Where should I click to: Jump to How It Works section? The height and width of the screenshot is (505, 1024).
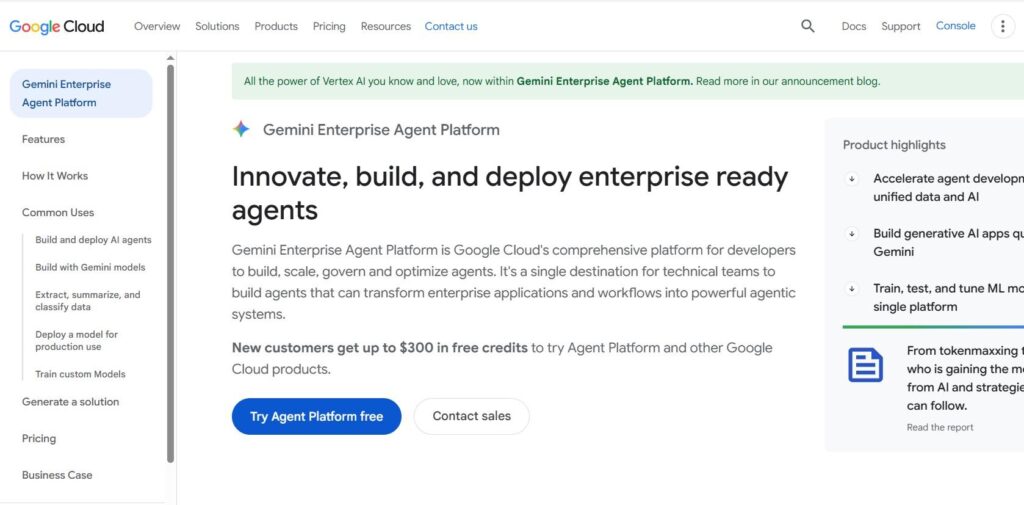(x=55, y=176)
